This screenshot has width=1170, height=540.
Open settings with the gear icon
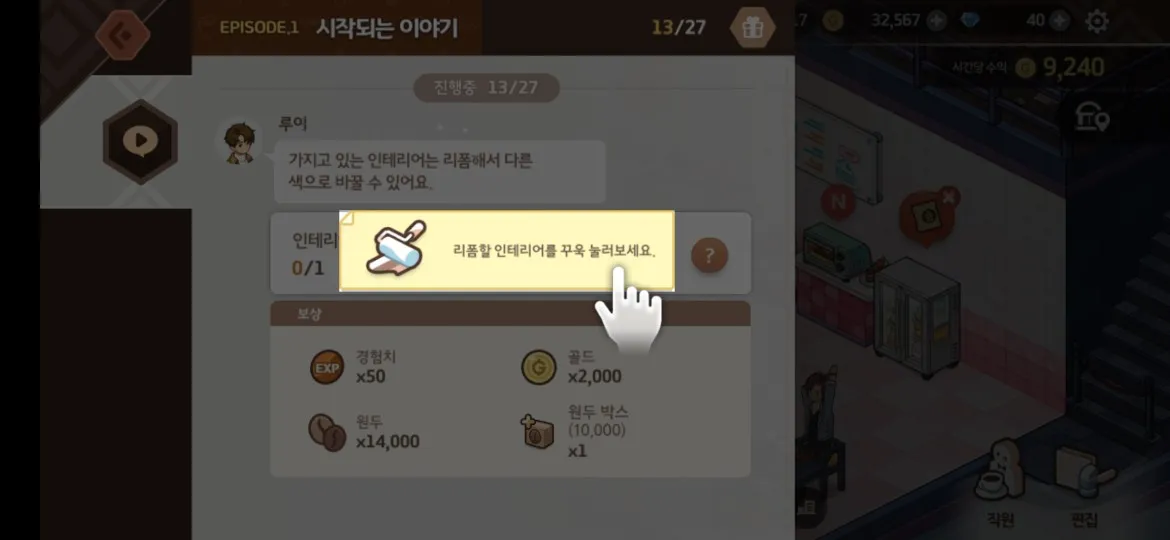pos(1096,21)
